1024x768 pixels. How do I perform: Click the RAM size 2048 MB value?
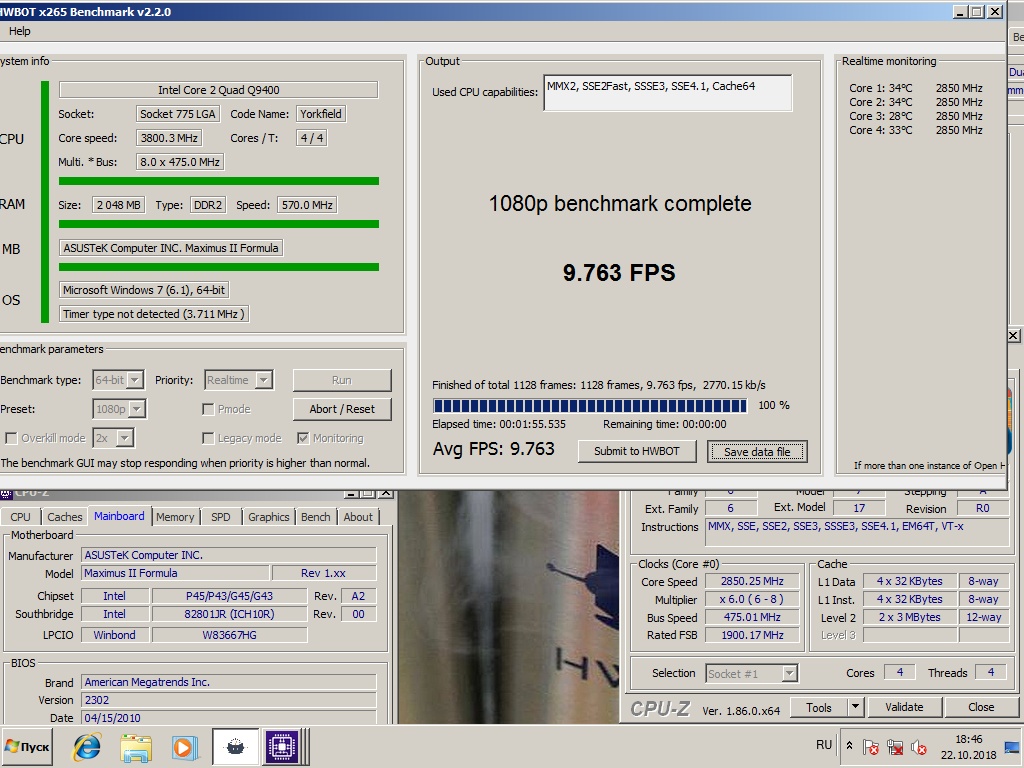(x=118, y=205)
